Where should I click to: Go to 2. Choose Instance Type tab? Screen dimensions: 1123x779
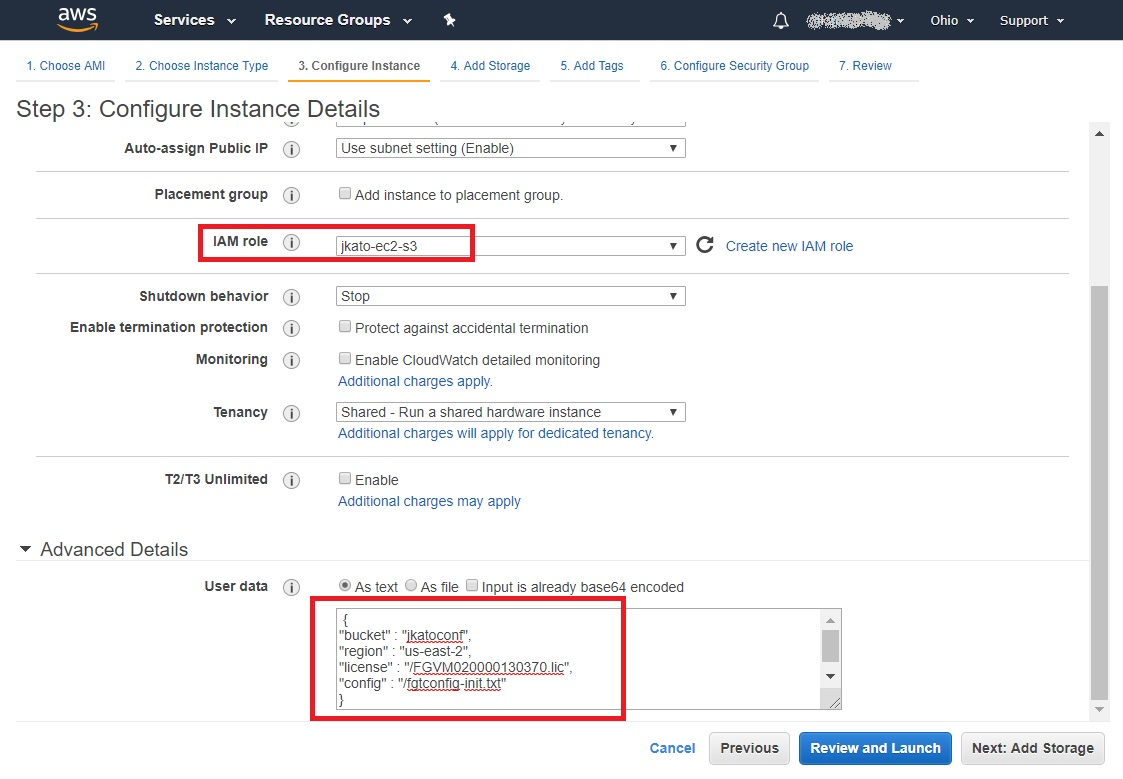pyautogui.click(x=201, y=66)
